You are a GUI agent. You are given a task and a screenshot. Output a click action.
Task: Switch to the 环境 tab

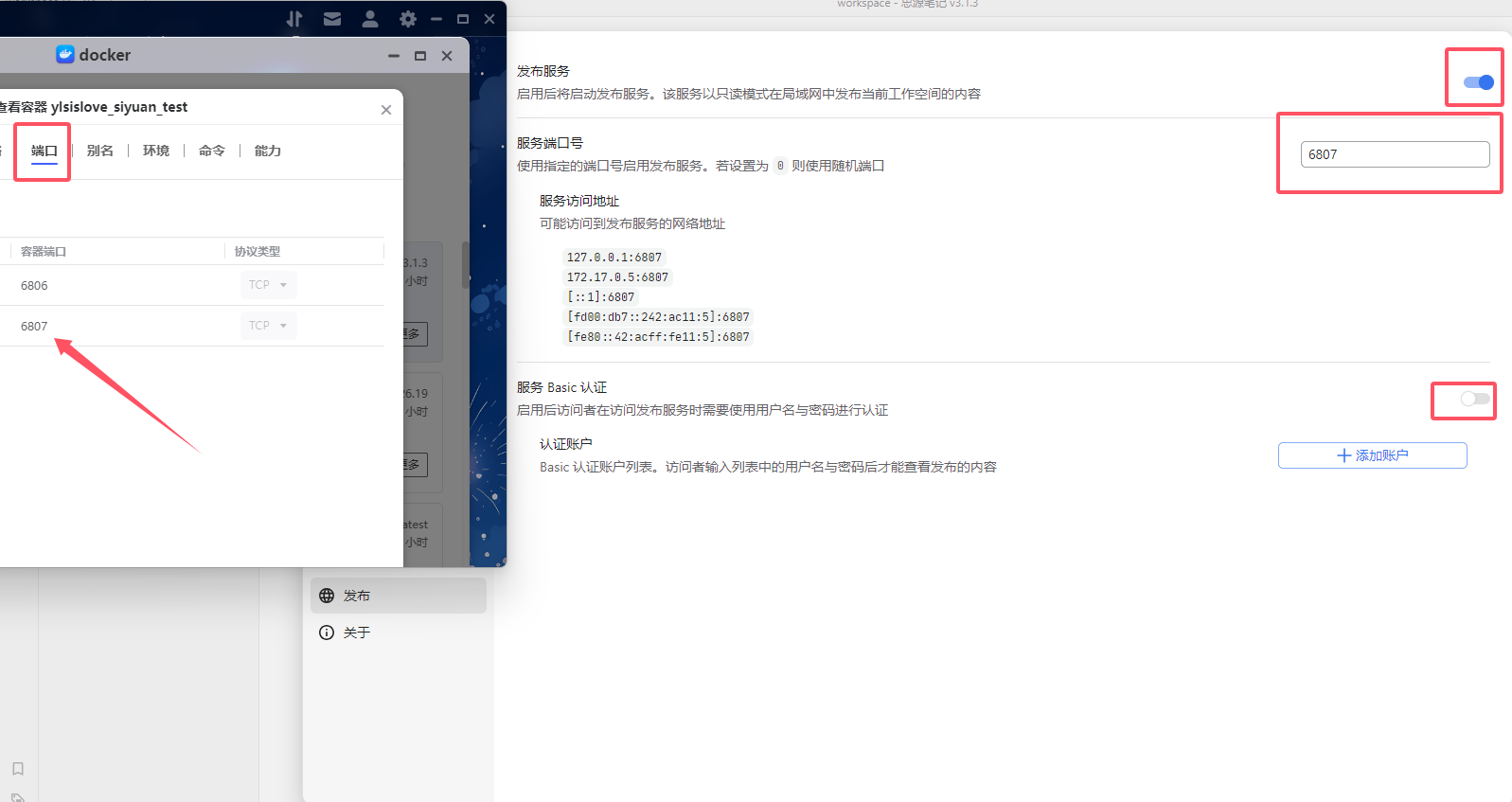click(x=156, y=151)
